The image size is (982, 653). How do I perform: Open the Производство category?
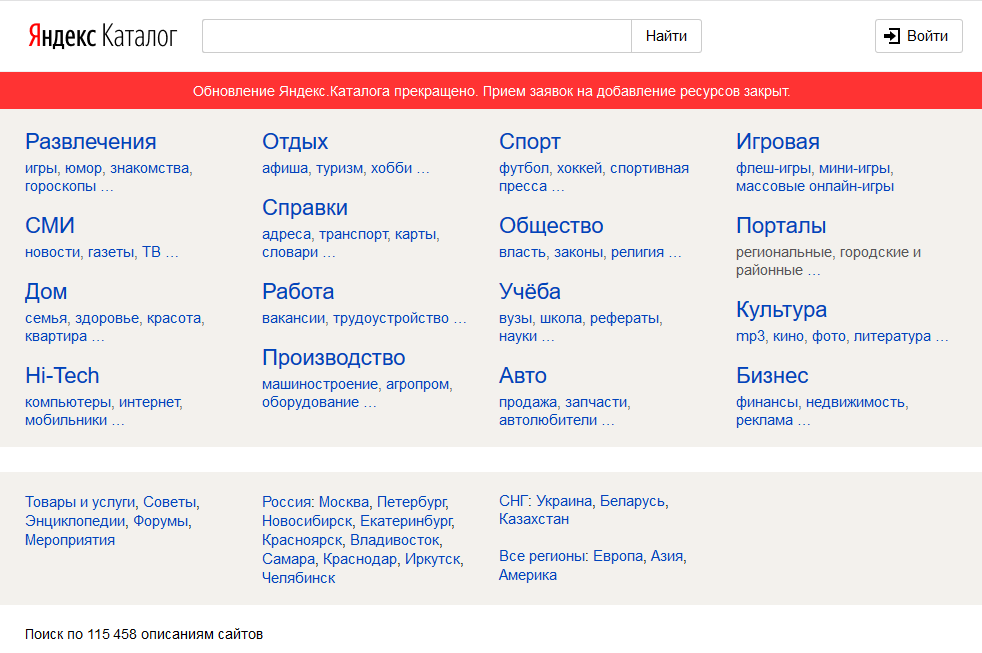(335, 357)
